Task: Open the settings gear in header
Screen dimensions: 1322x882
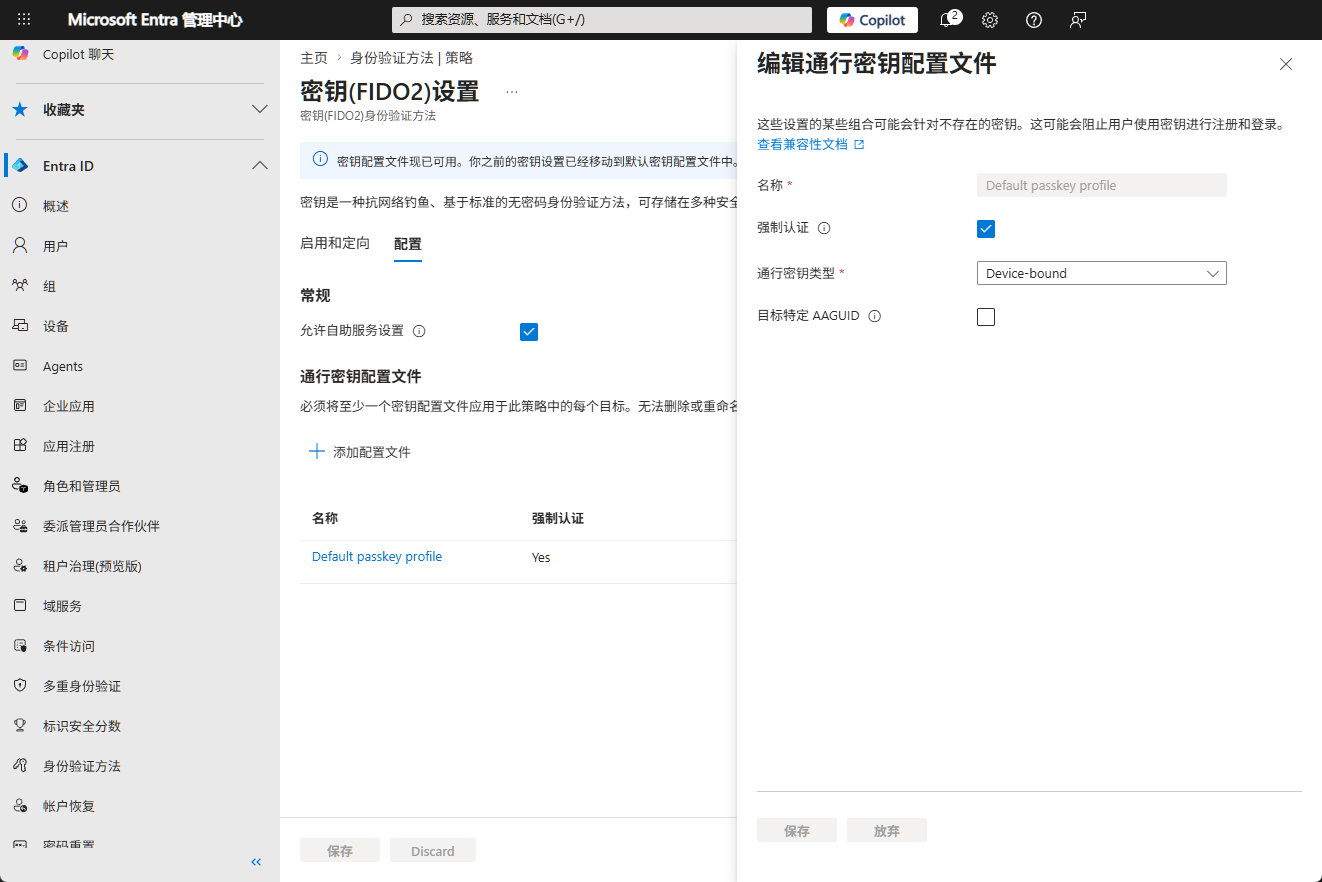Action: point(990,20)
